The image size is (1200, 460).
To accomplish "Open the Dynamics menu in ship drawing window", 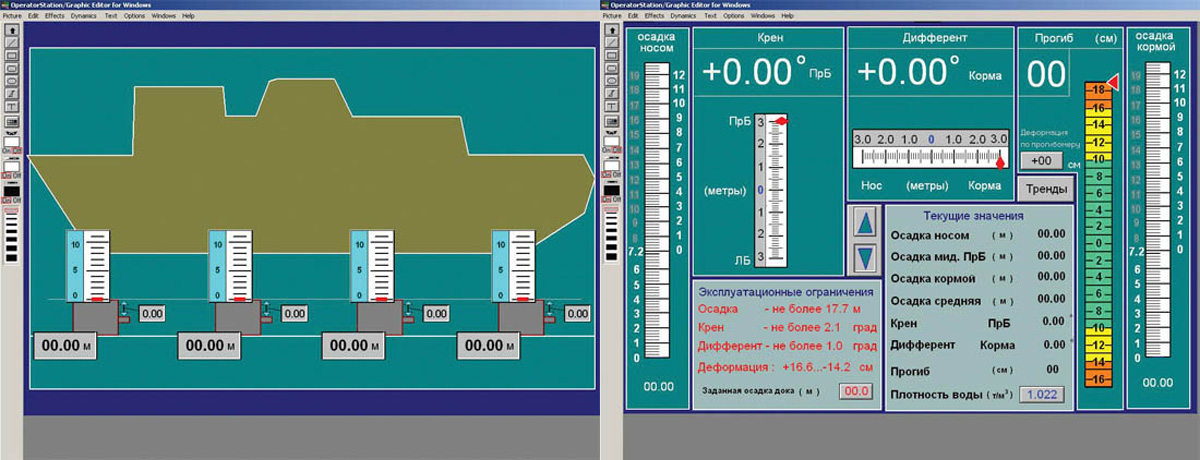I will tap(84, 16).
